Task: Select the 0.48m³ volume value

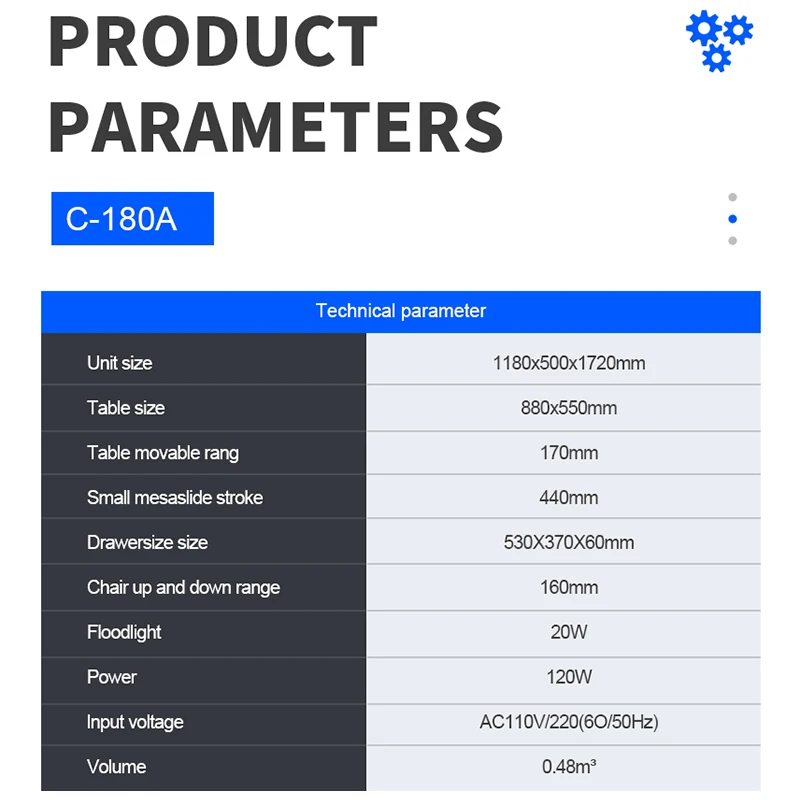Action: click(569, 767)
